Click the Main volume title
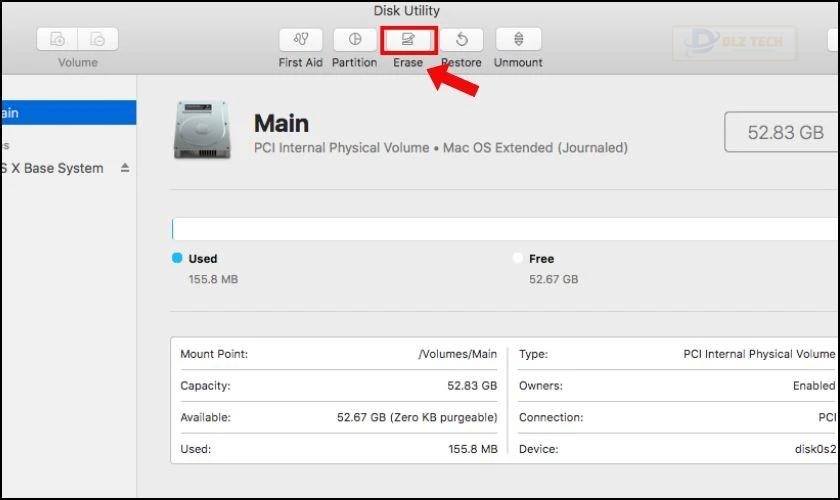The height and width of the screenshot is (500, 840). pyautogui.click(x=281, y=123)
